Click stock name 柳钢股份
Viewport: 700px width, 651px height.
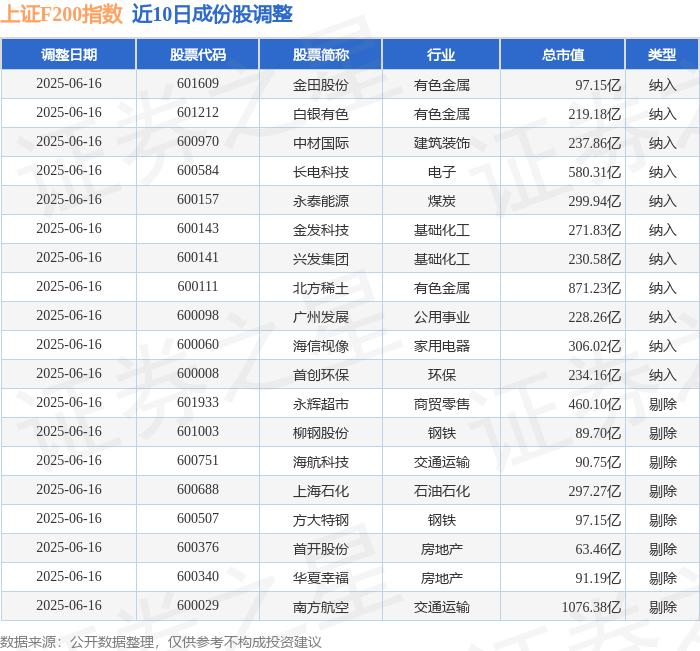pos(321,433)
